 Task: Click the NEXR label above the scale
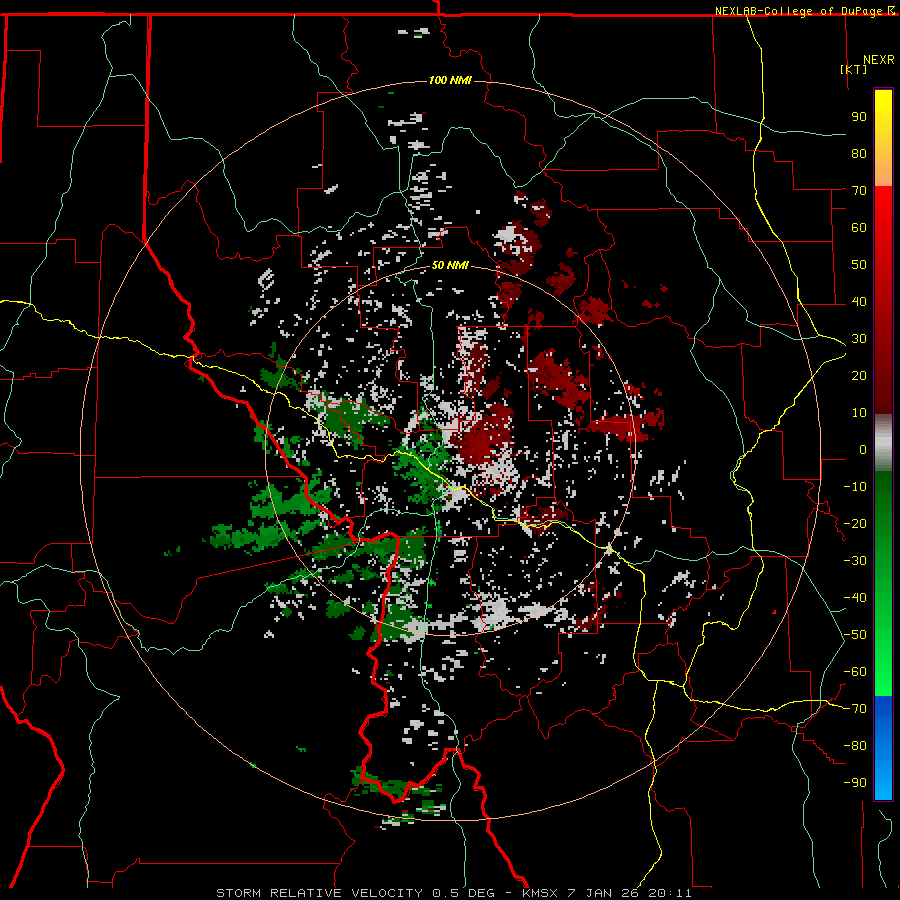879,60
